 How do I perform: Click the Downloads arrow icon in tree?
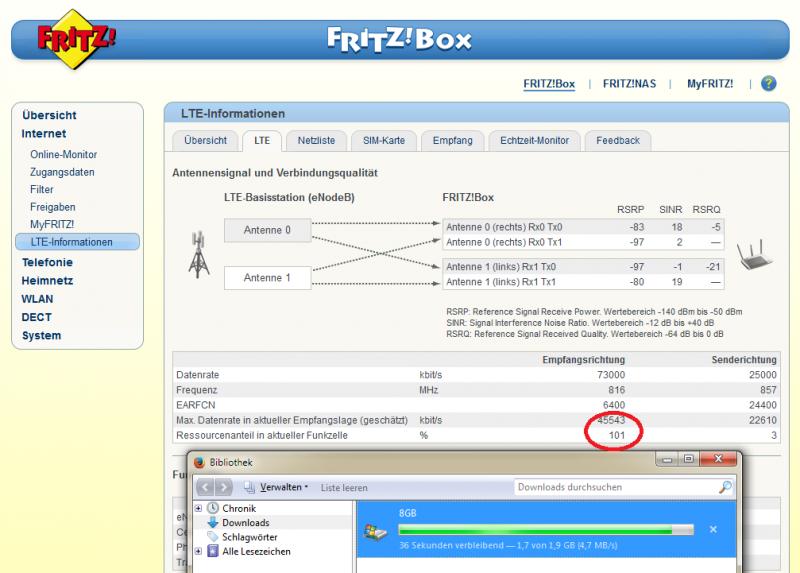[x=213, y=522]
